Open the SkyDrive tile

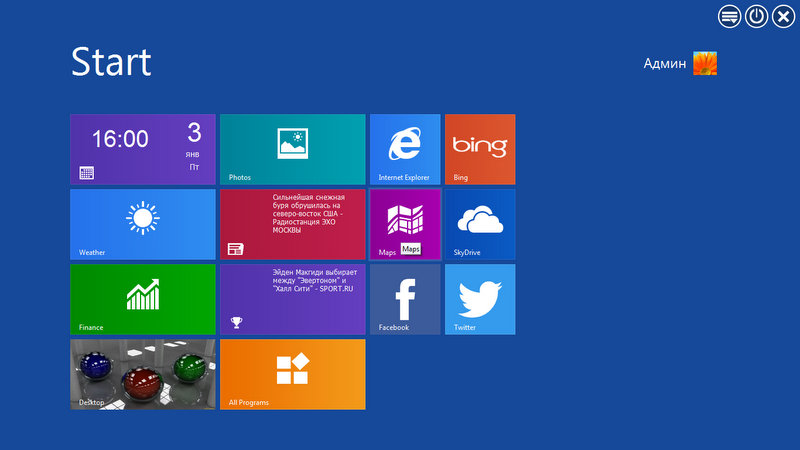click(x=480, y=224)
